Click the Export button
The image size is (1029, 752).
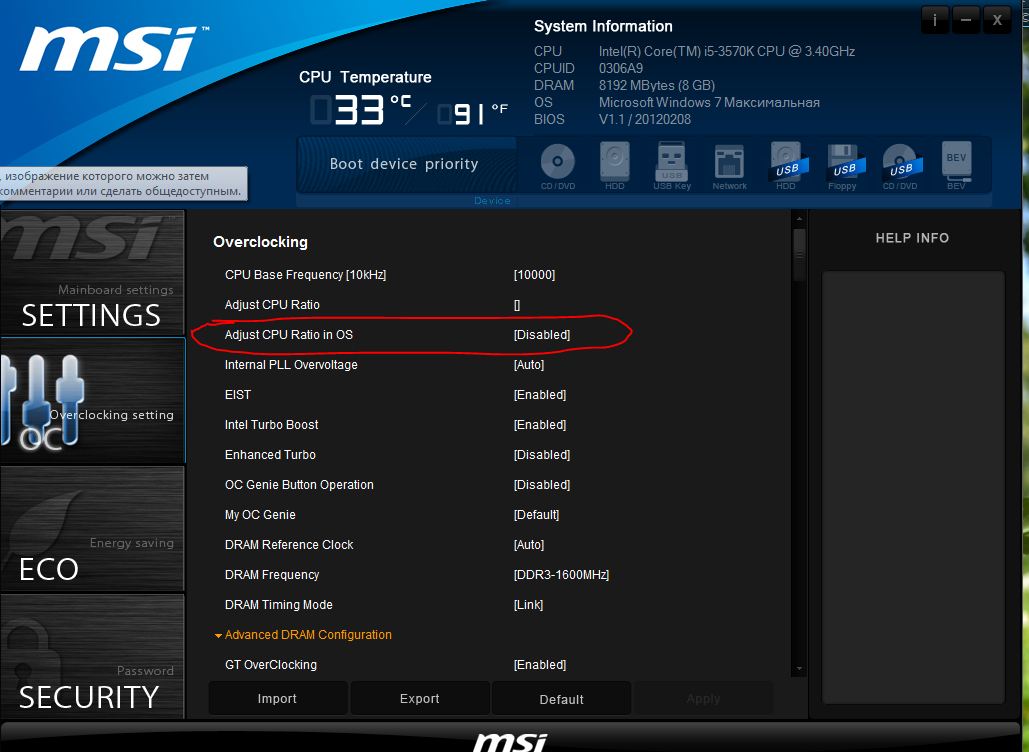(420, 699)
